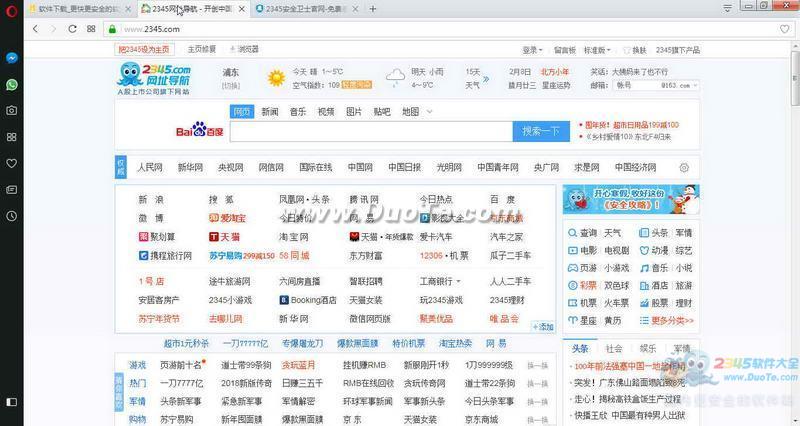This screenshot has width=800, height=426.
Task: Select the 新闻 search tab
Action: pyautogui.click(x=270, y=112)
